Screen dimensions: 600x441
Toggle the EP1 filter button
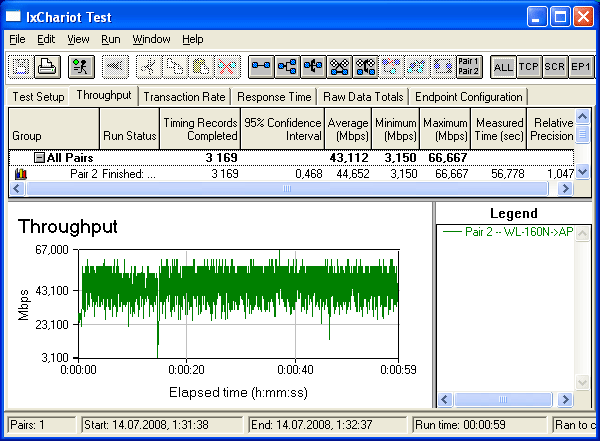pyautogui.click(x=581, y=67)
